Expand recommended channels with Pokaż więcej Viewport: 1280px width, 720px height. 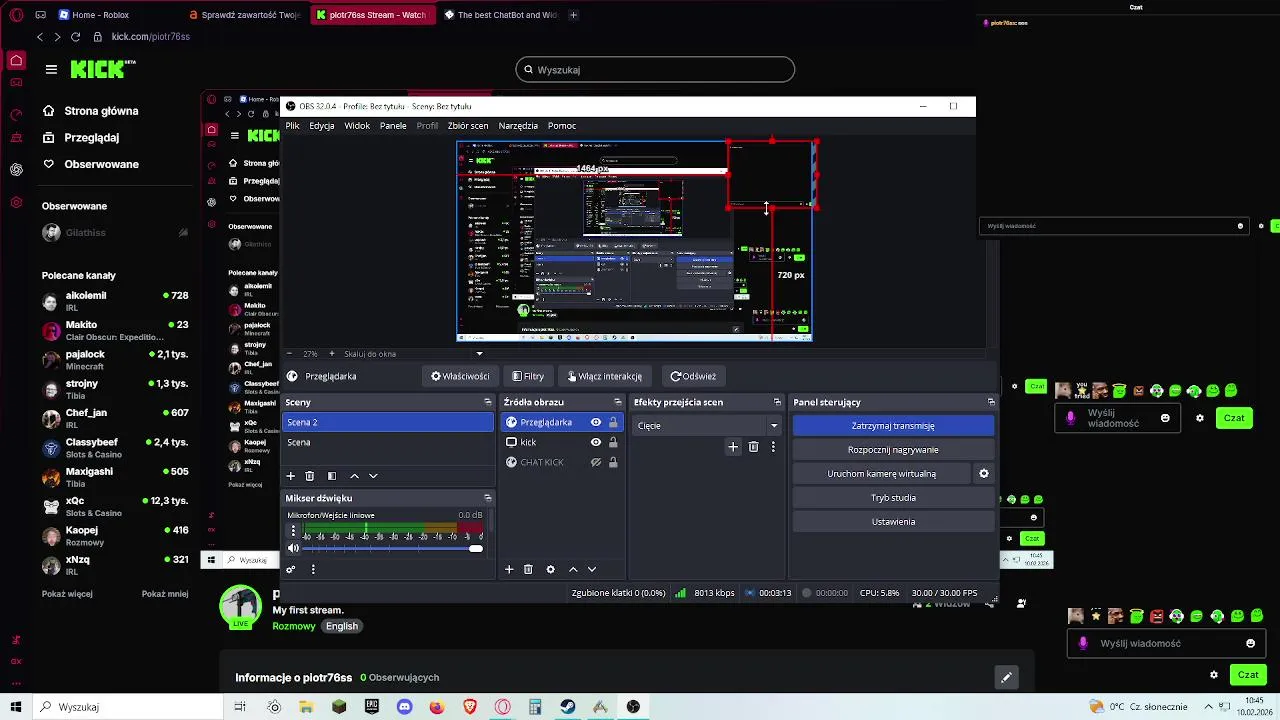pyautogui.click(x=67, y=593)
